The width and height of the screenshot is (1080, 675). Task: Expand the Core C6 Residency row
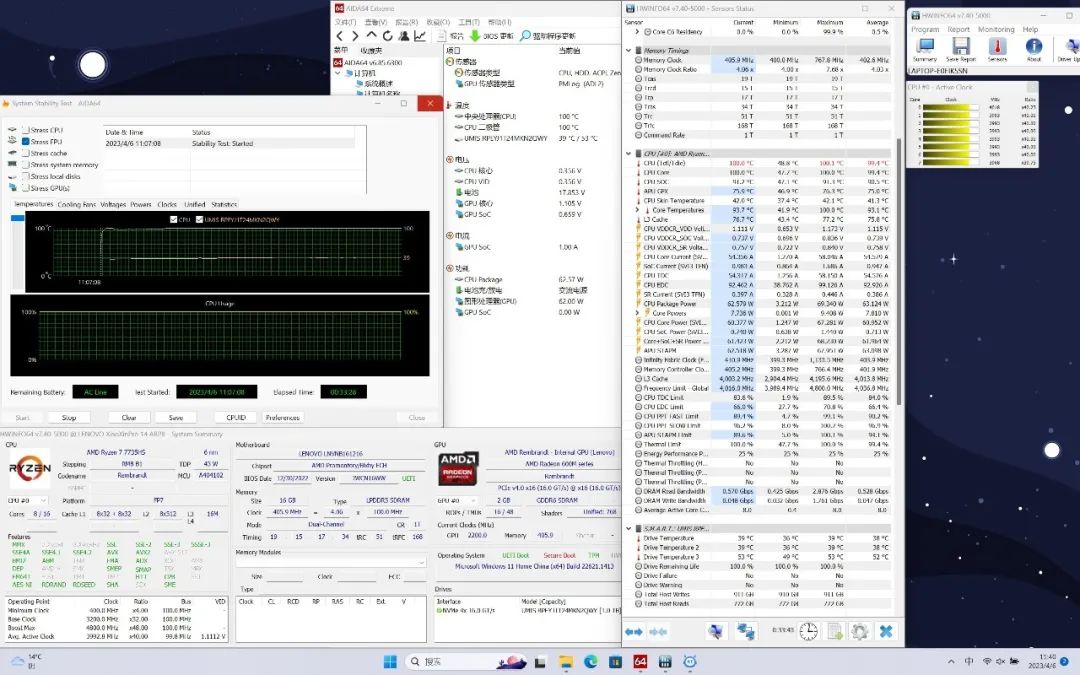(637, 32)
